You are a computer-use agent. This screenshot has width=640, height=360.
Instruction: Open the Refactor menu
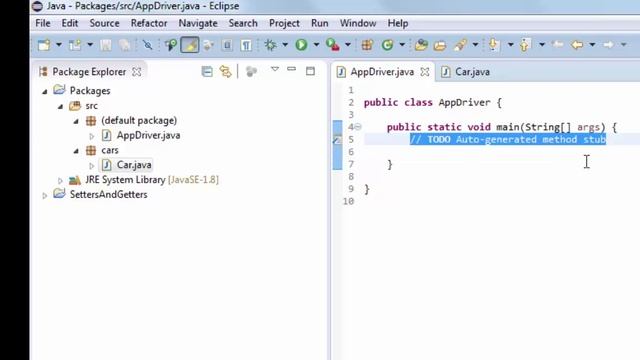[x=149, y=23]
